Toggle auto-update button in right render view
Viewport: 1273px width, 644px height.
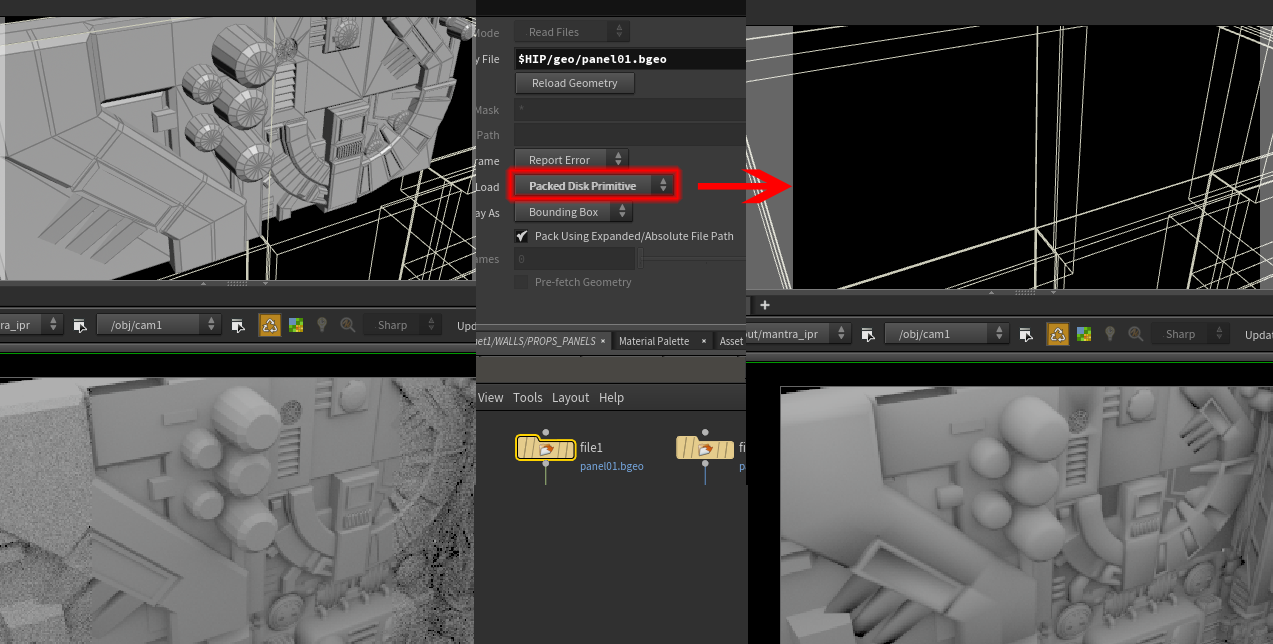1057,334
